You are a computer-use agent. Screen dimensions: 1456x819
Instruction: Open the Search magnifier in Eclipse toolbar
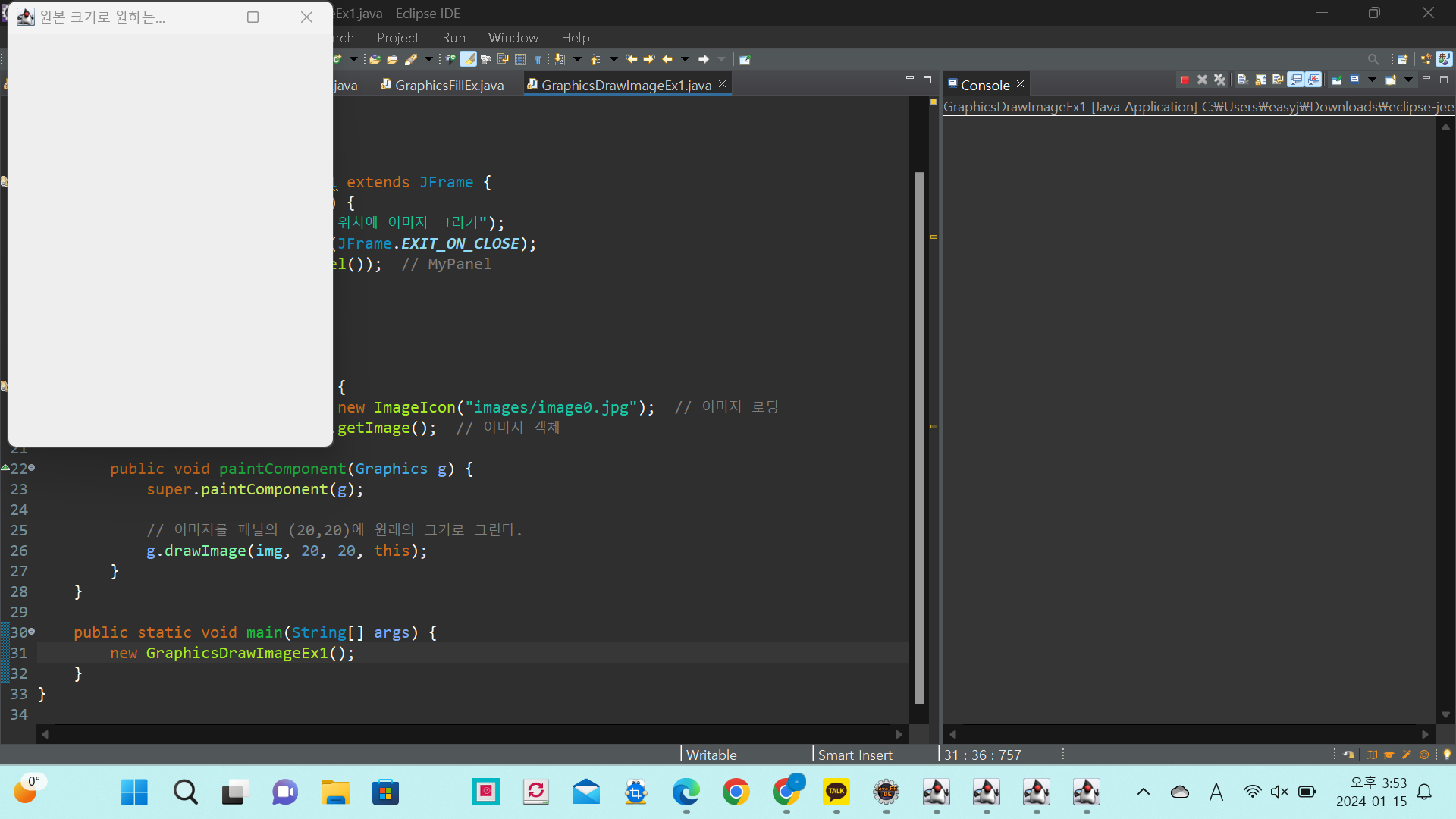tap(1373, 59)
